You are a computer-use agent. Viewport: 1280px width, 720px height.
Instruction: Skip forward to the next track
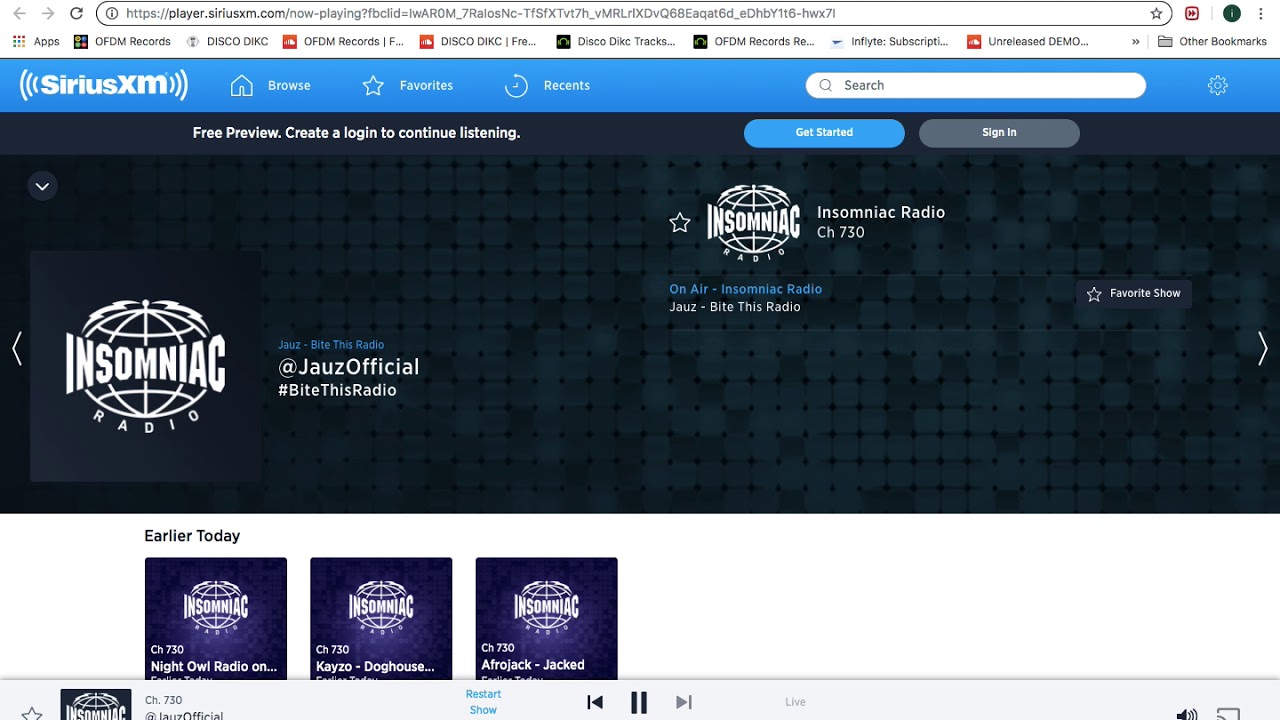[684, 702]
